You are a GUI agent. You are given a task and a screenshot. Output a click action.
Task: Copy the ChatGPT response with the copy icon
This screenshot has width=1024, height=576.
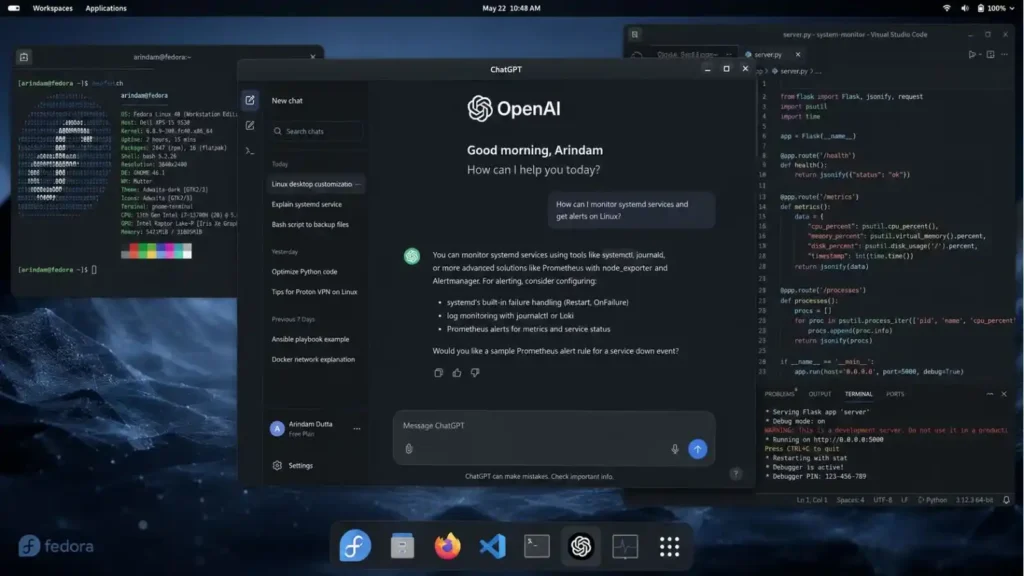[438, 373]
